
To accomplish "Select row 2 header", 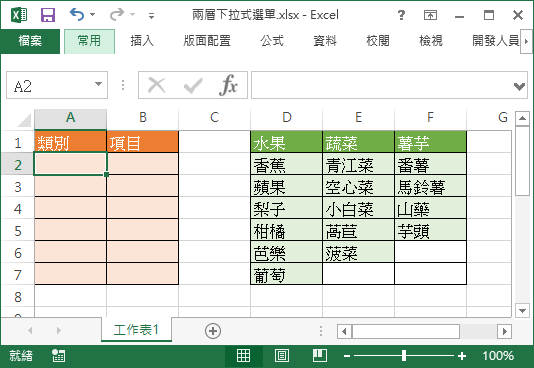I will [x=18, y=164].
